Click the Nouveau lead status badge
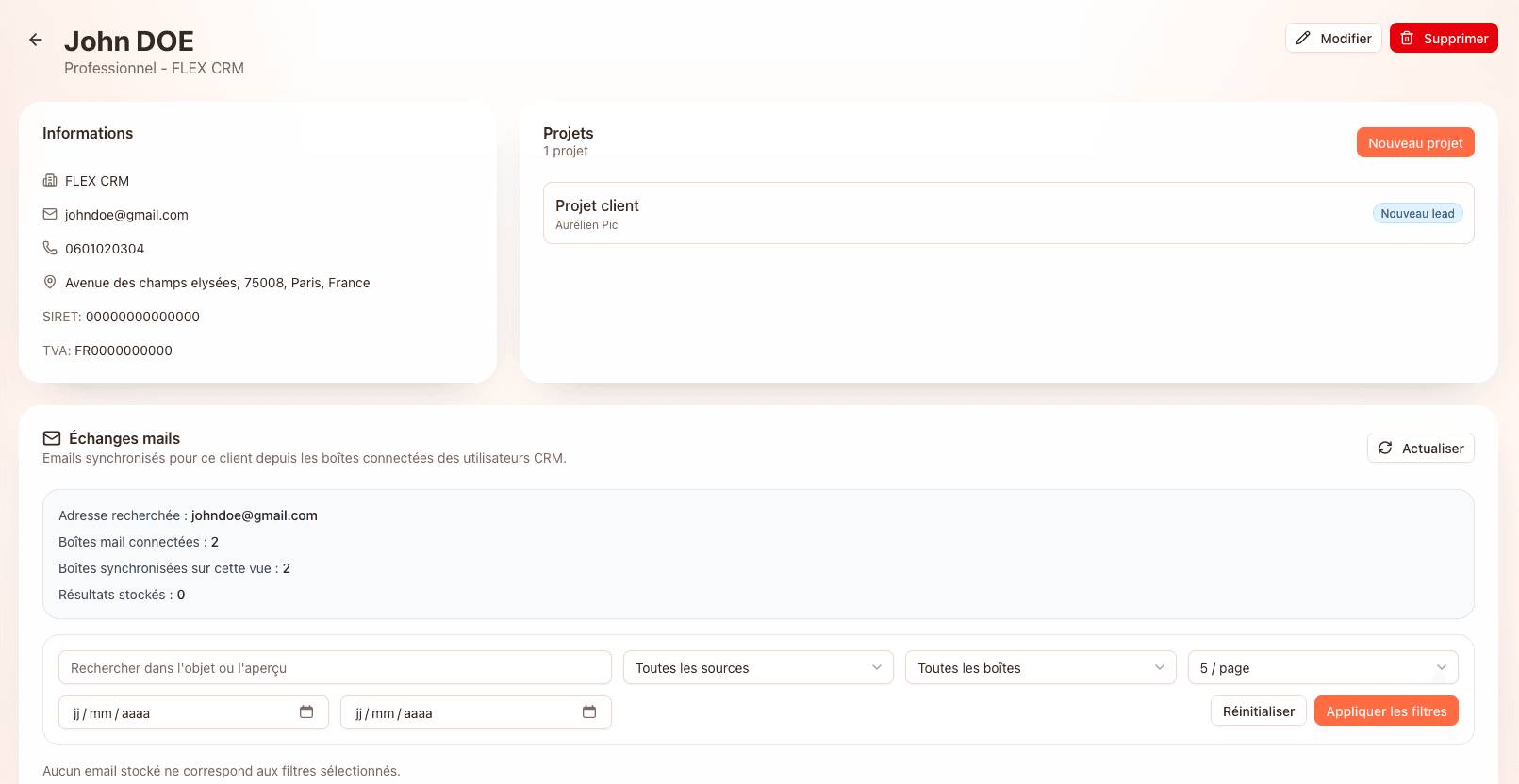The image size is (1519, 784). 1417,213
